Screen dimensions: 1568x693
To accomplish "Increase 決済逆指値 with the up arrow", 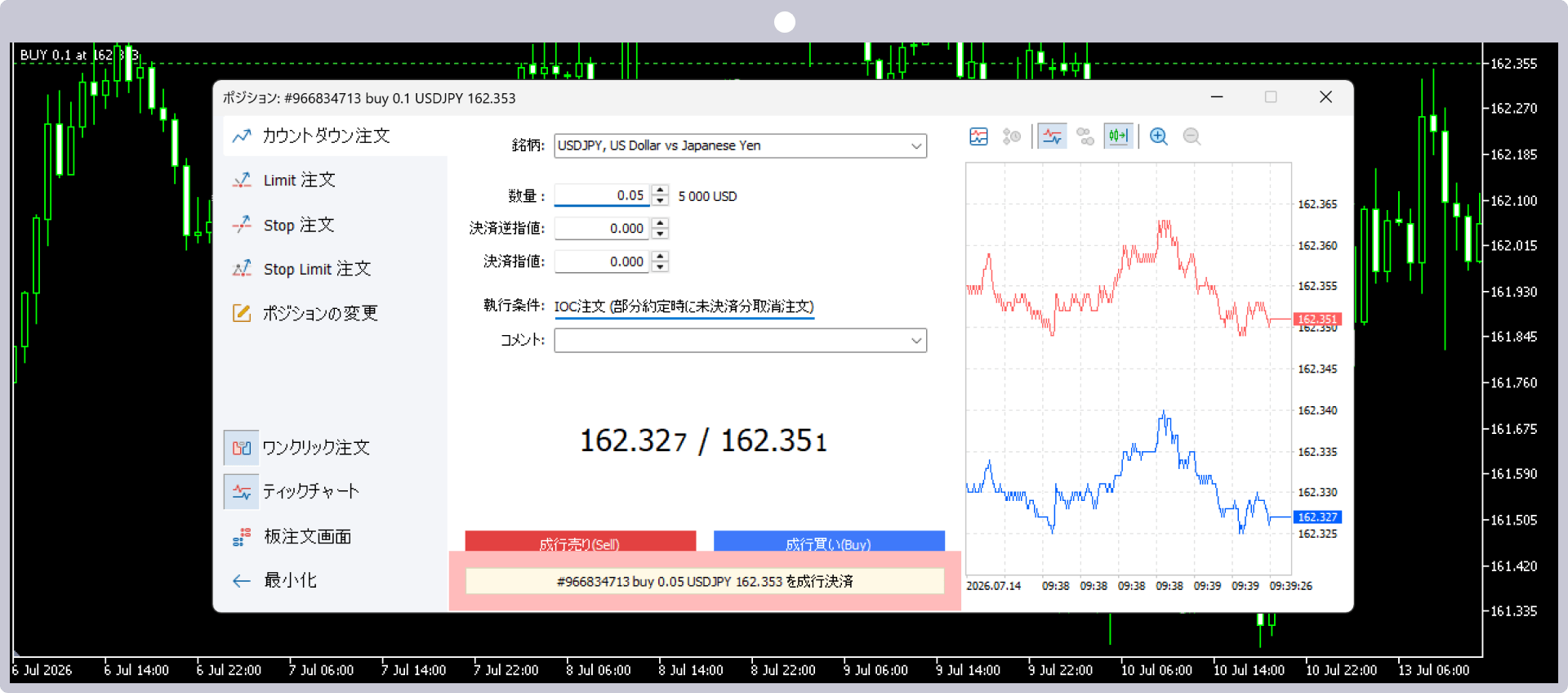I will 661,223.
